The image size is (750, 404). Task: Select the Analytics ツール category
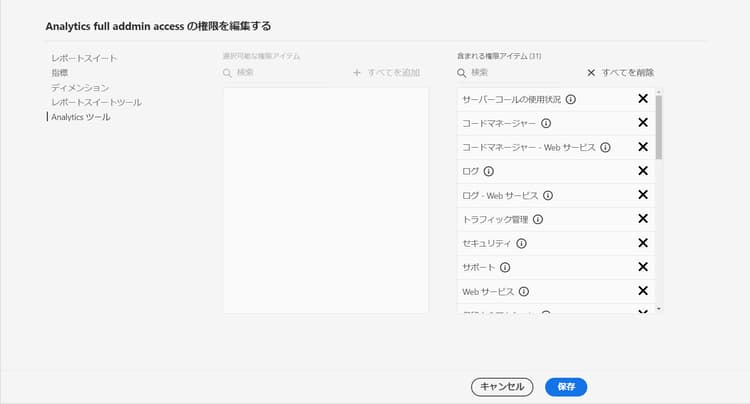coord(81,117)
